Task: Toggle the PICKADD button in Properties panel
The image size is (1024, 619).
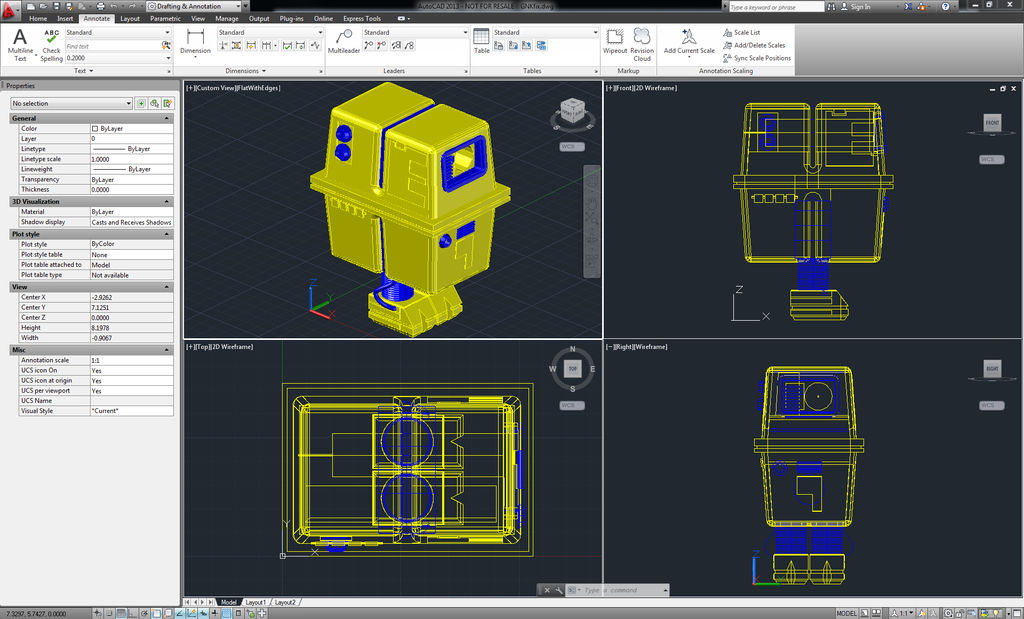Action: tap(141, 103)
